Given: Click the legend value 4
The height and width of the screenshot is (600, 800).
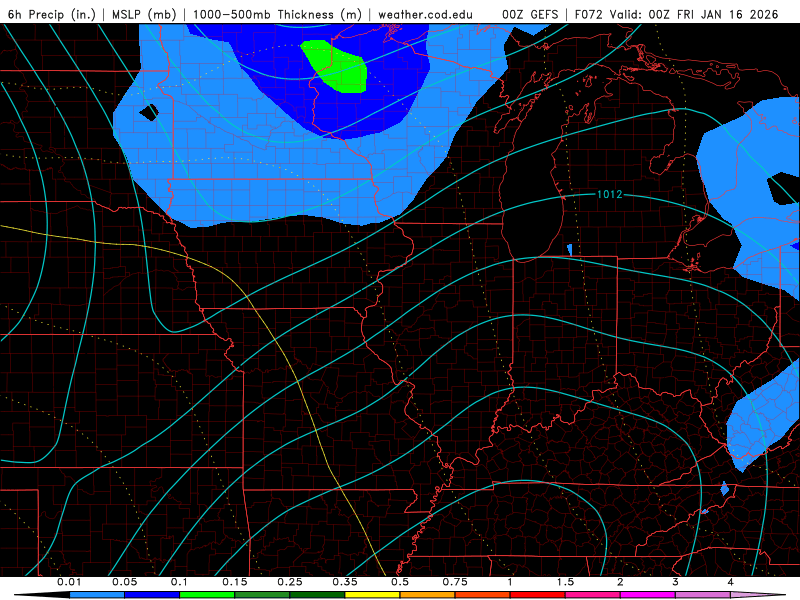Looking at the screenshot, I should tap(731, 582).
